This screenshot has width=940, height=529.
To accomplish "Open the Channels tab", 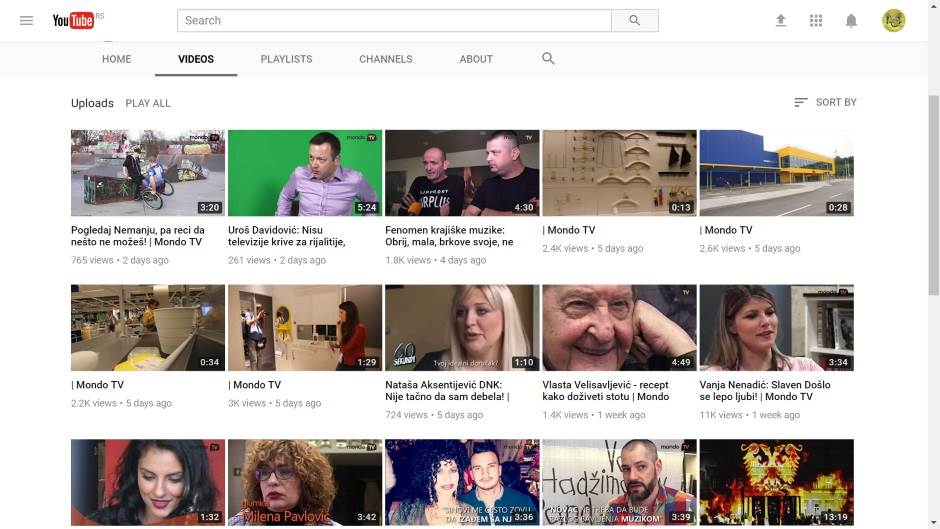I will (386, 59).
